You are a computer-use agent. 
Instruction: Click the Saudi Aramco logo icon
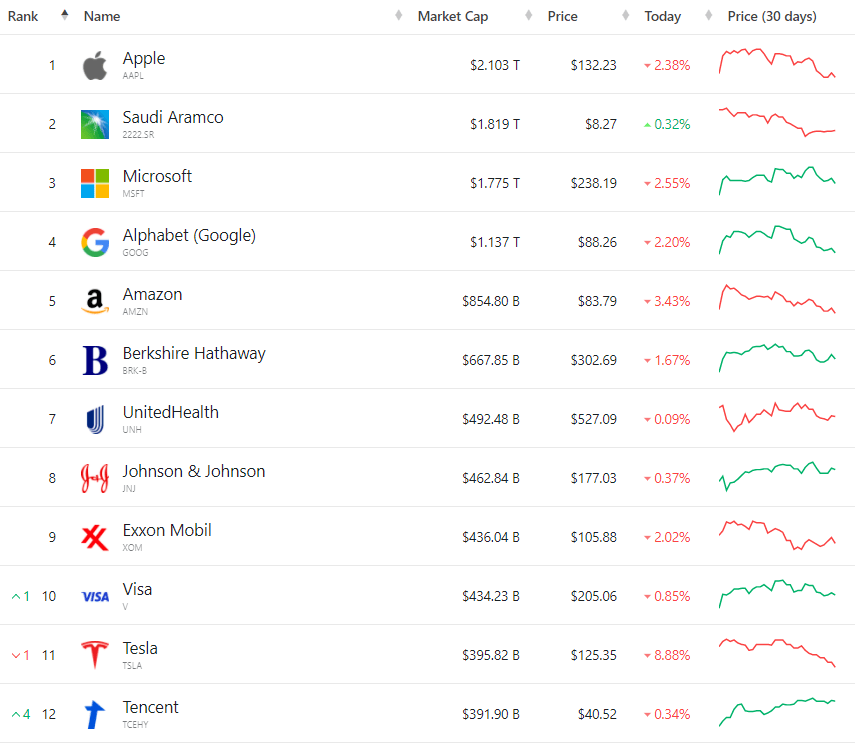click(x=95, y=125)
